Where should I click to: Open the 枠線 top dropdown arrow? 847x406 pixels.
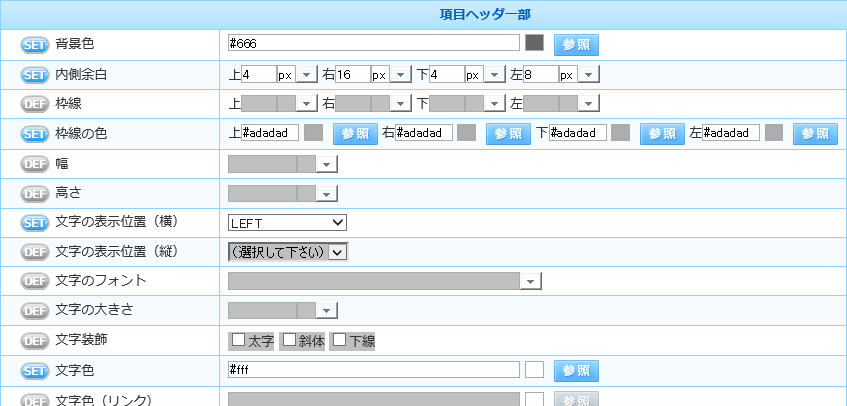[307, 104]
